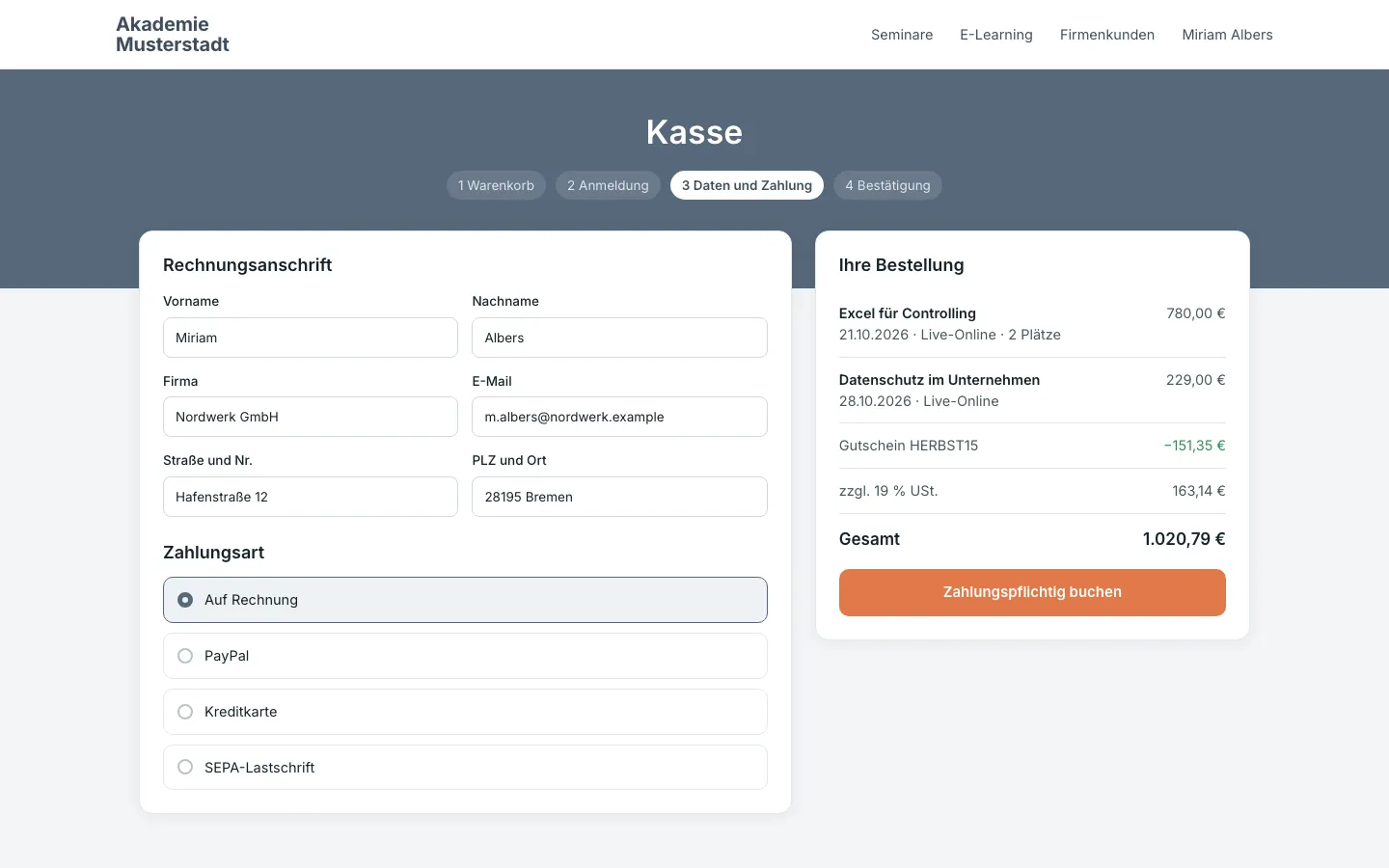Click the Ihre Bestellung heading
This screenshot has height=868, width=1389.
pyautogui.click(x=901, y=265)
